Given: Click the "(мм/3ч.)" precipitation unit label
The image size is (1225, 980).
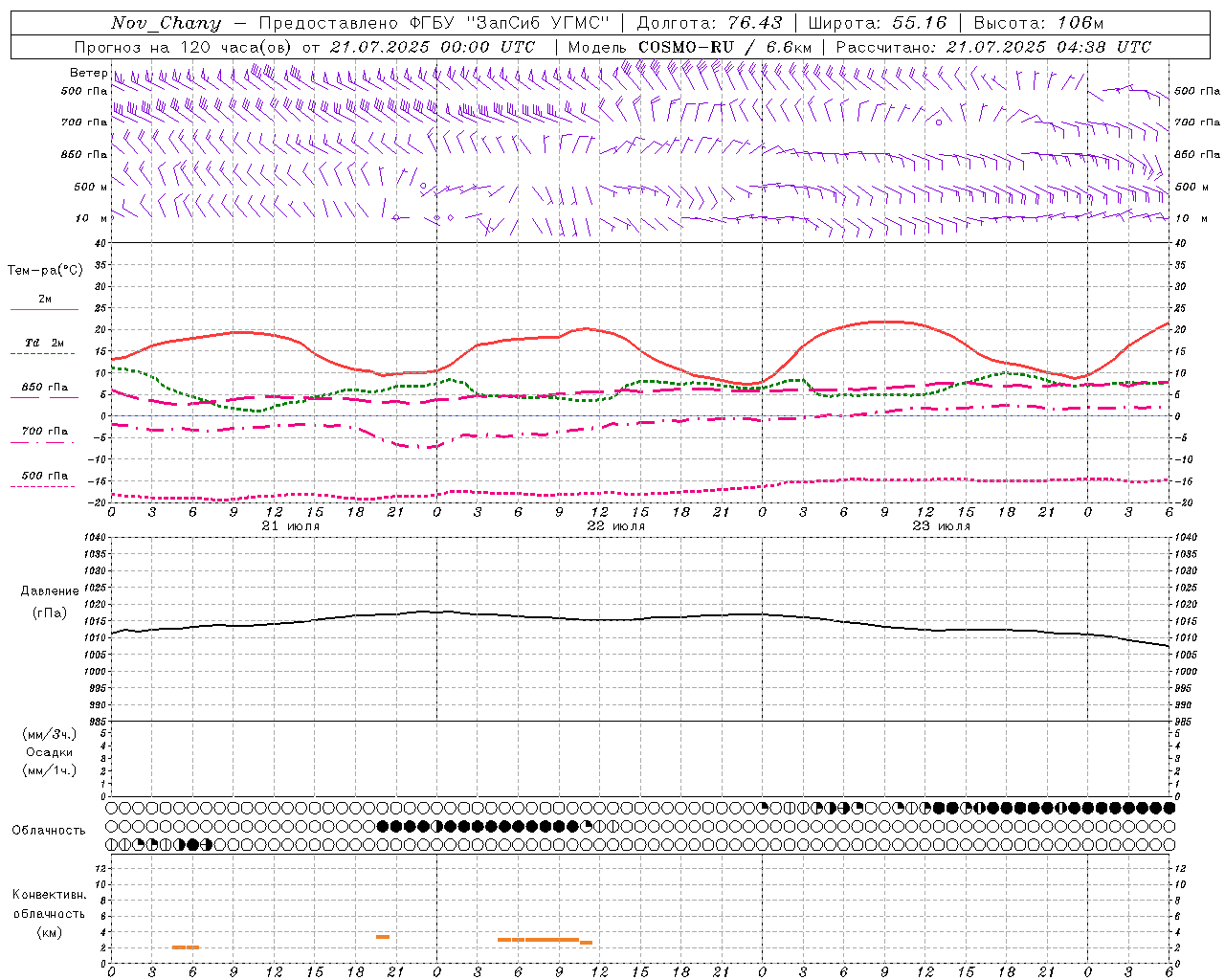Looking at the screenshot, I should pyautogui.click(x=50, y=734).
